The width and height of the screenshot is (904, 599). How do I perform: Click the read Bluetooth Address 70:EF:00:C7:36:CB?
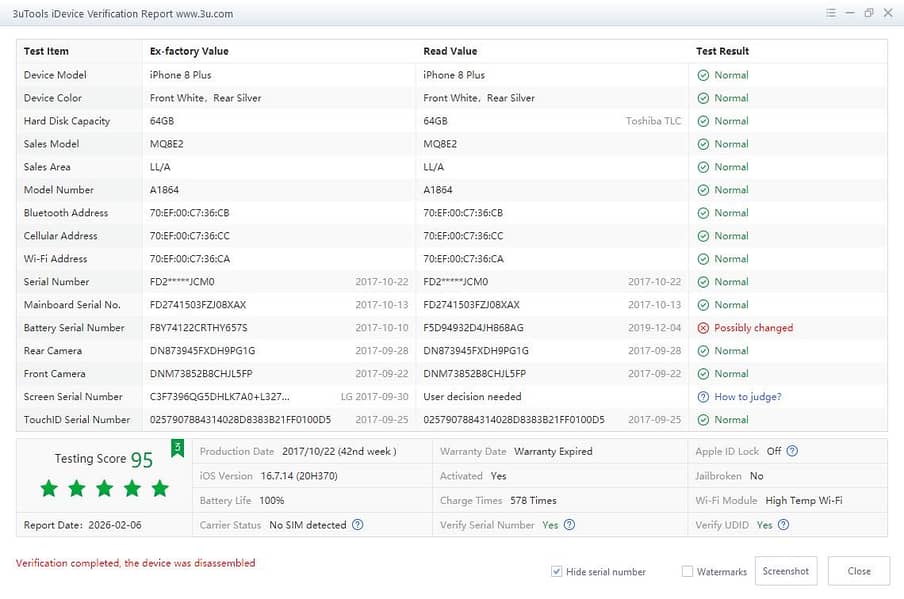point(463,213)
